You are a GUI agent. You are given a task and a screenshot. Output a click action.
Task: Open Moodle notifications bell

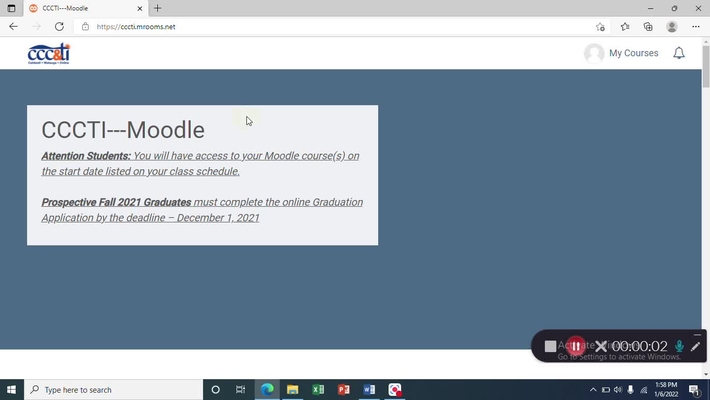[x=679, y=53]
